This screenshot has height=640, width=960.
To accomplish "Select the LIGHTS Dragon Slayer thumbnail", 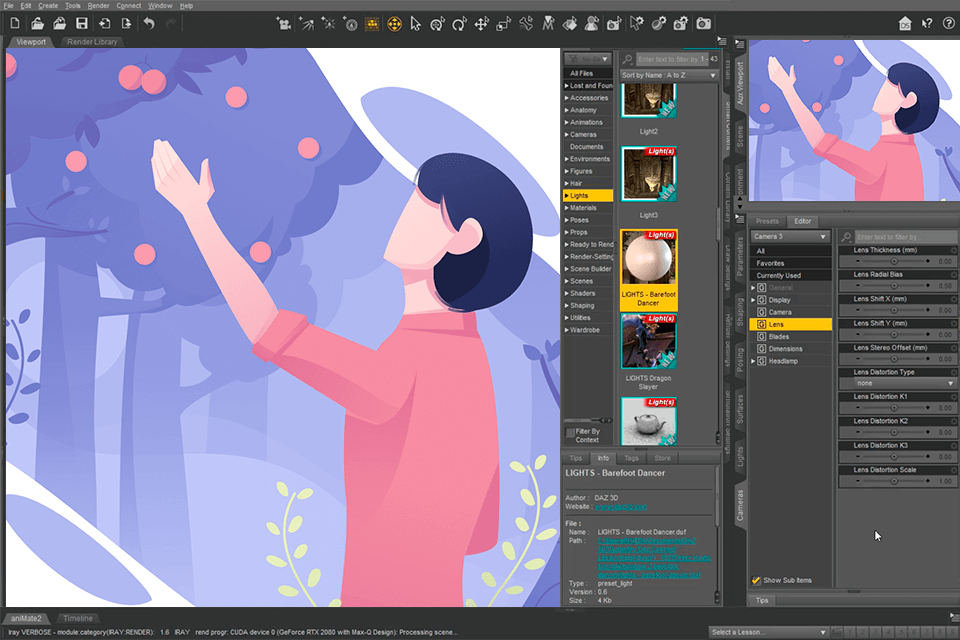I will tap(650, 341).
